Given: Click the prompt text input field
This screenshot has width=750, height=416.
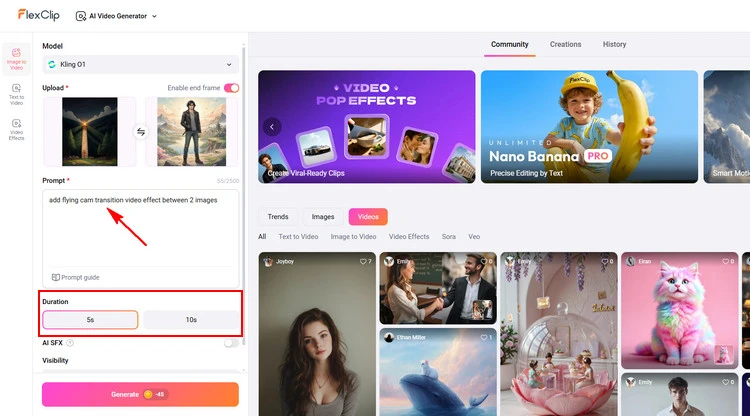Looking at the screenshot, I should click(x=140, y=230).
